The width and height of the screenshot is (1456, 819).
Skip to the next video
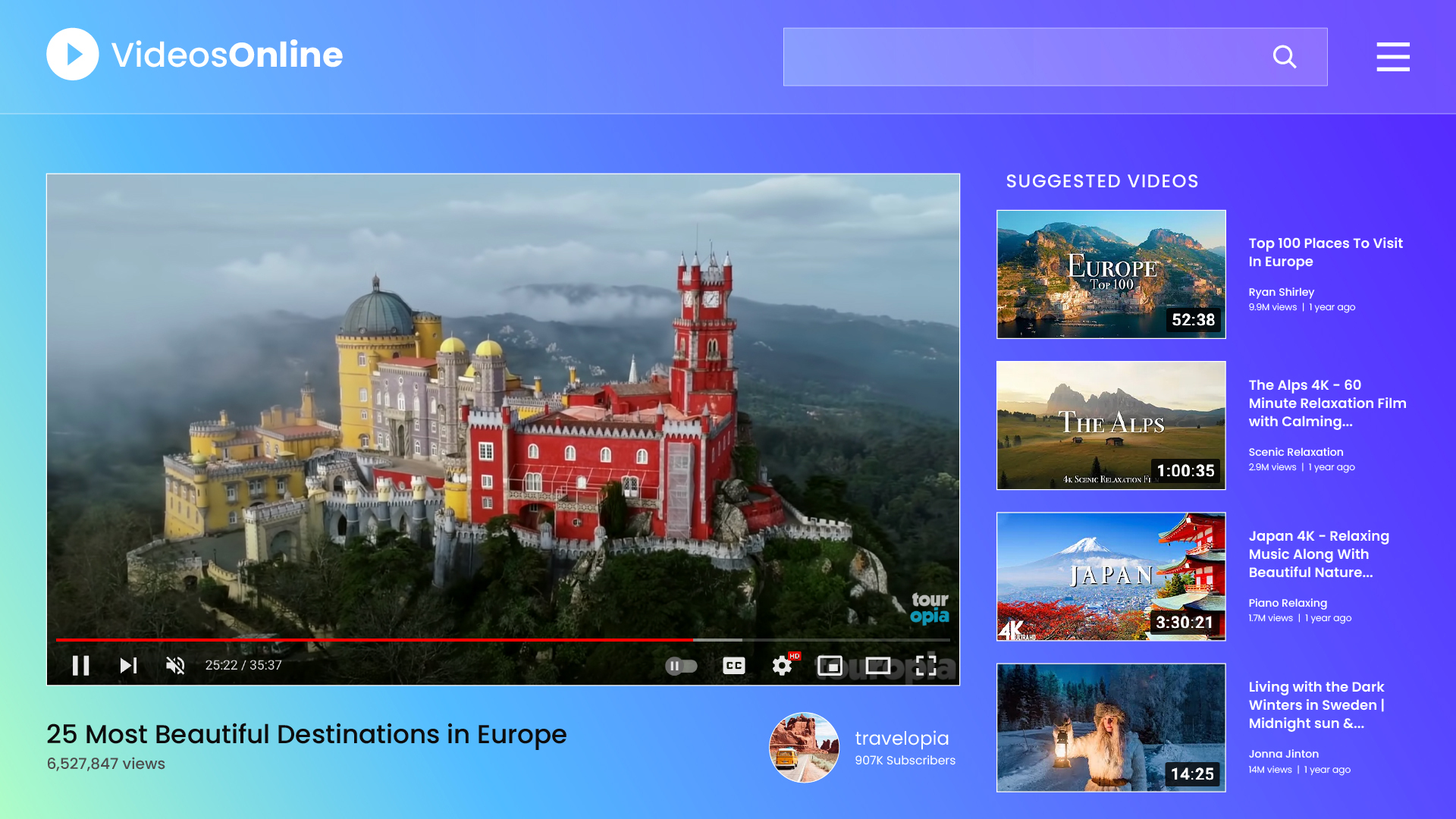(128, 666)
